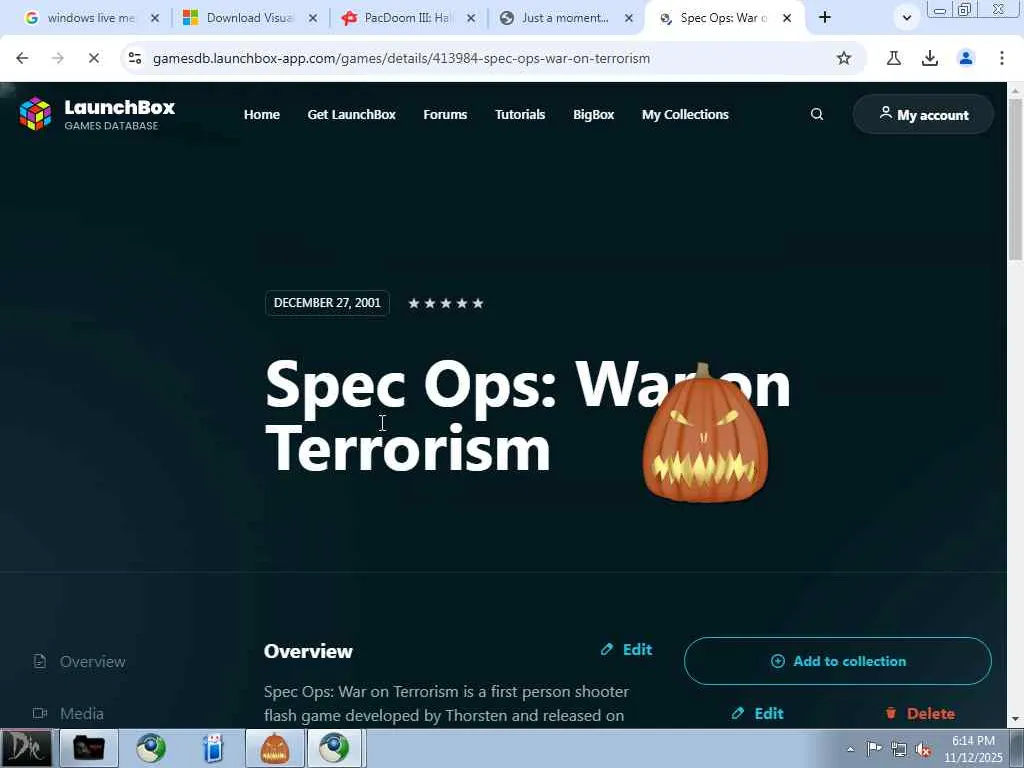Open the Die start button in taskbar

[26, 748]
